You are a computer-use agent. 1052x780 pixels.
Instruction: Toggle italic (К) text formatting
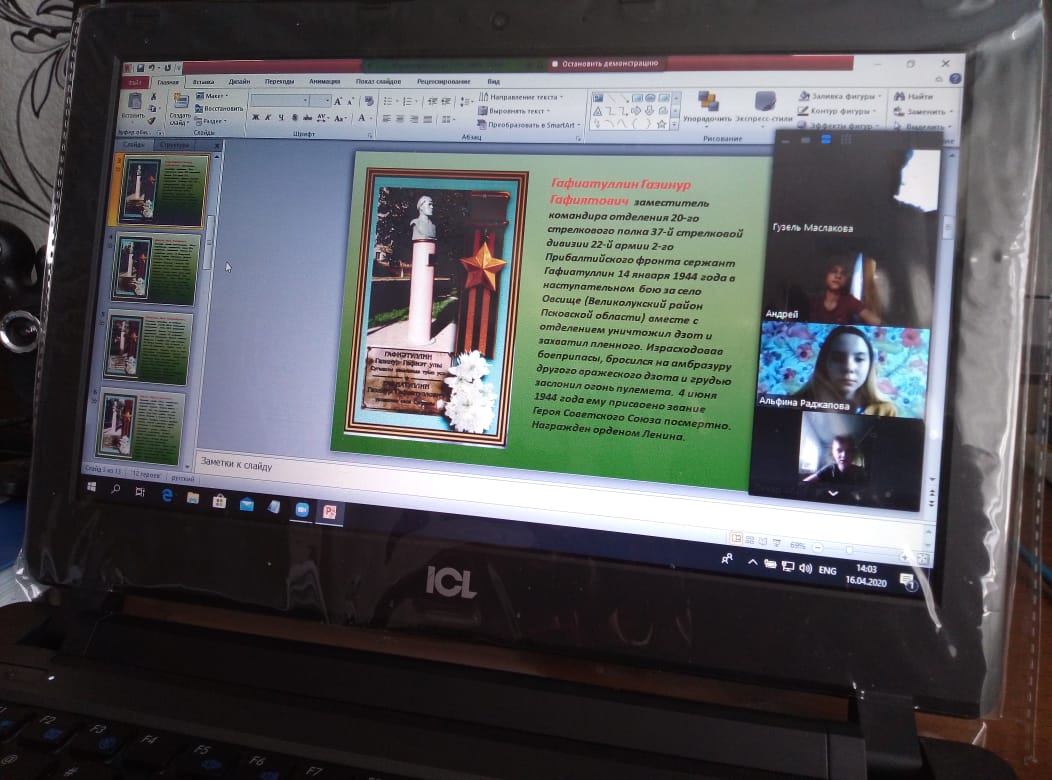coord(269,117)
